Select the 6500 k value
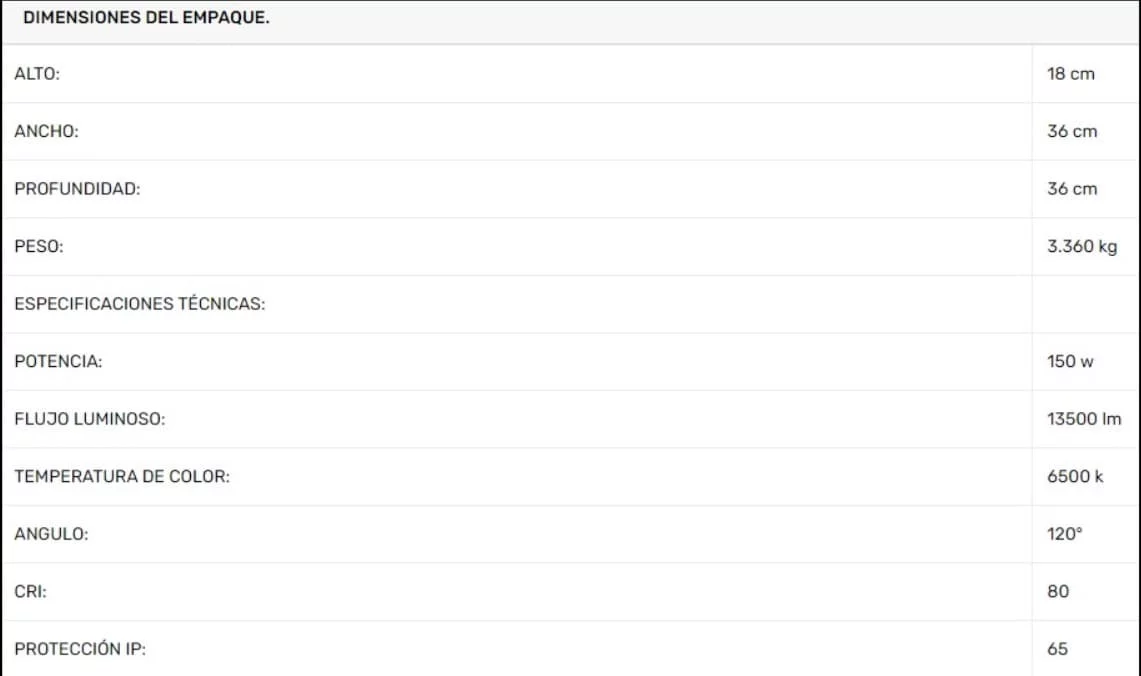This screenshot has width=1141, height=676. [x=1075, y=476]
